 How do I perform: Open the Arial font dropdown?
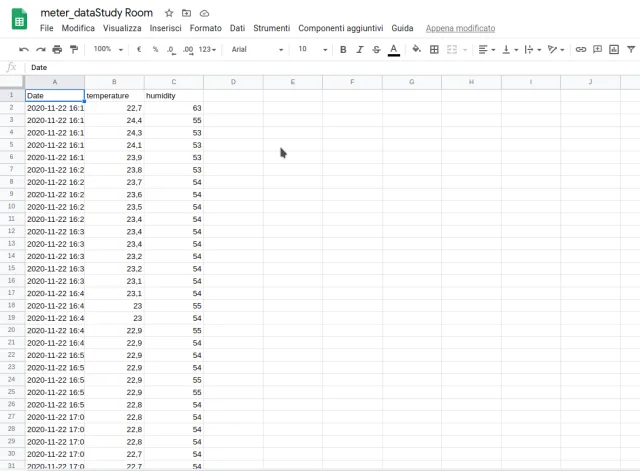[x=257, y=49]
